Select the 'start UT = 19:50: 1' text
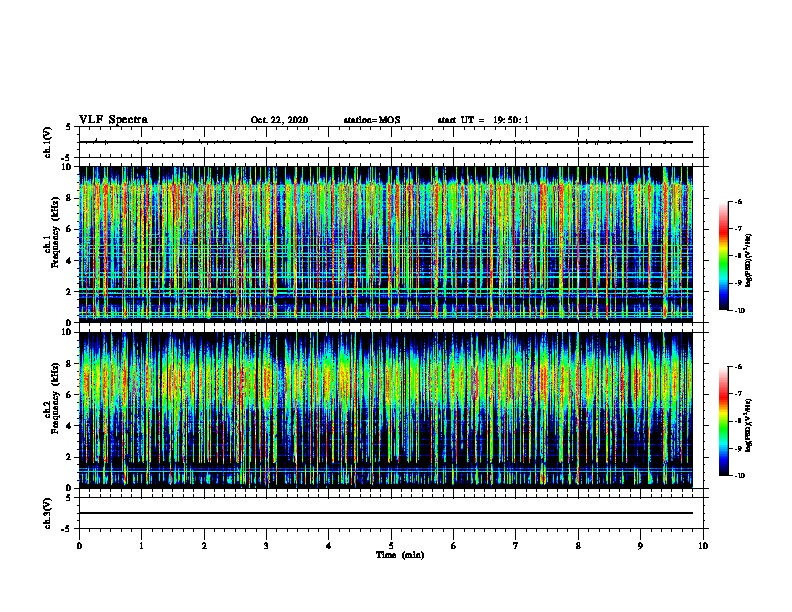 pos(483,120)
